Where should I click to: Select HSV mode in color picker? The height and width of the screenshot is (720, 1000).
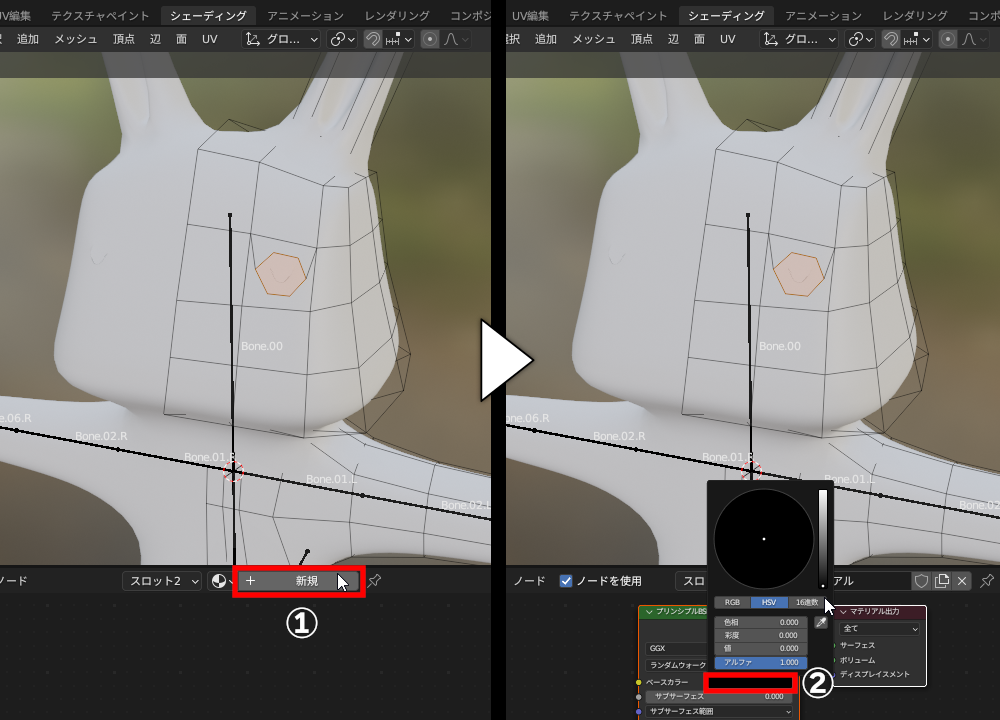tap(769, 602)
